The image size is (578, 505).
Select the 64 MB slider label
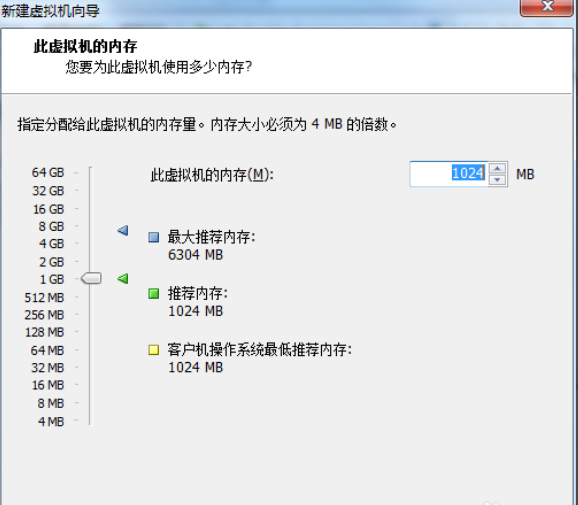coord(48,350)
